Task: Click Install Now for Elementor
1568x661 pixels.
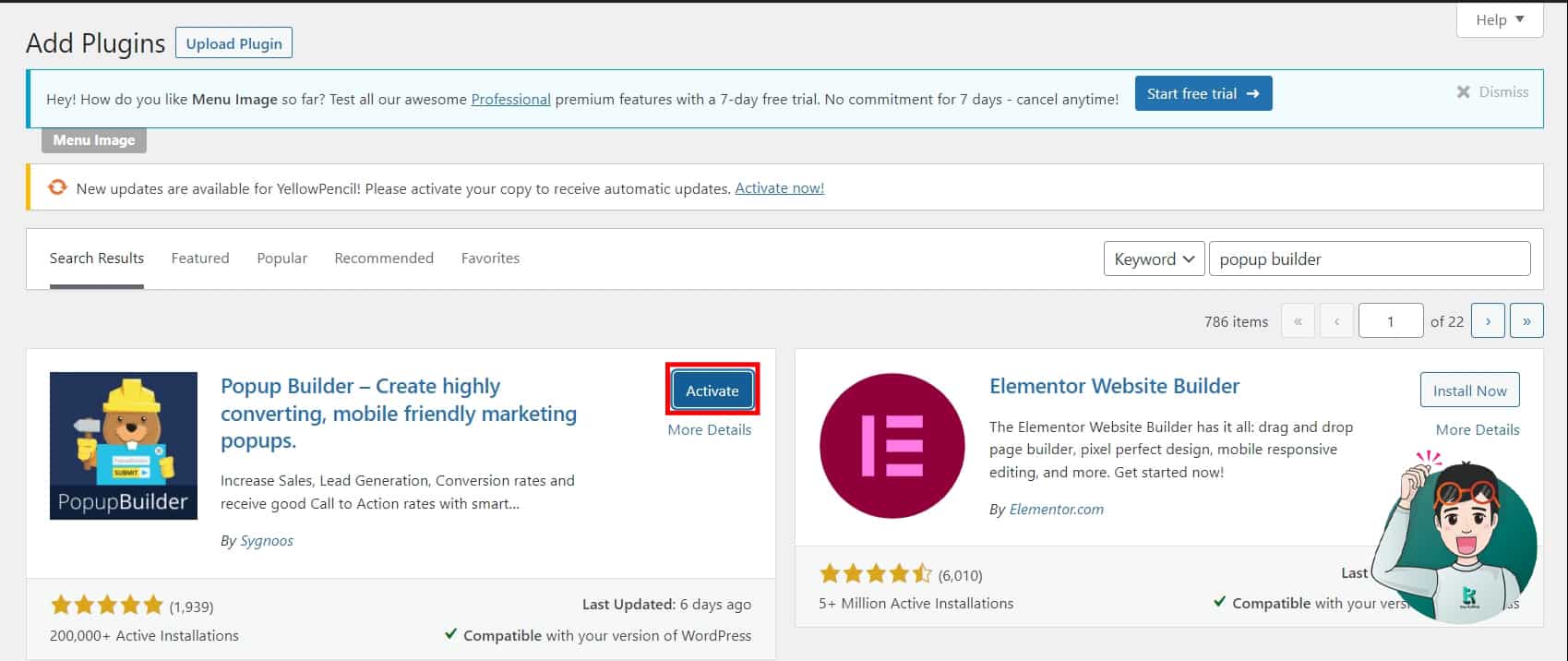Action: [x=1469, y=391]
